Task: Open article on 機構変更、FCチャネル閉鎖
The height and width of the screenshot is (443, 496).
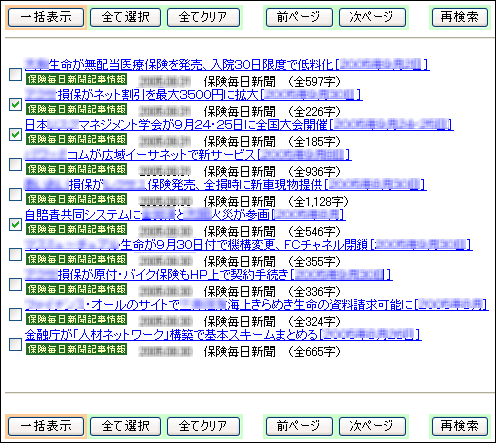Action: (x=249, y=245)
